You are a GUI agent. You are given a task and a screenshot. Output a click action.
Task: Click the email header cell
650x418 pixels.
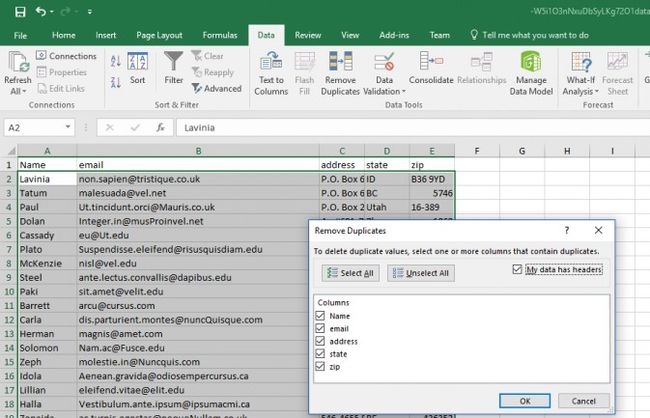click(x=198, y=165)
